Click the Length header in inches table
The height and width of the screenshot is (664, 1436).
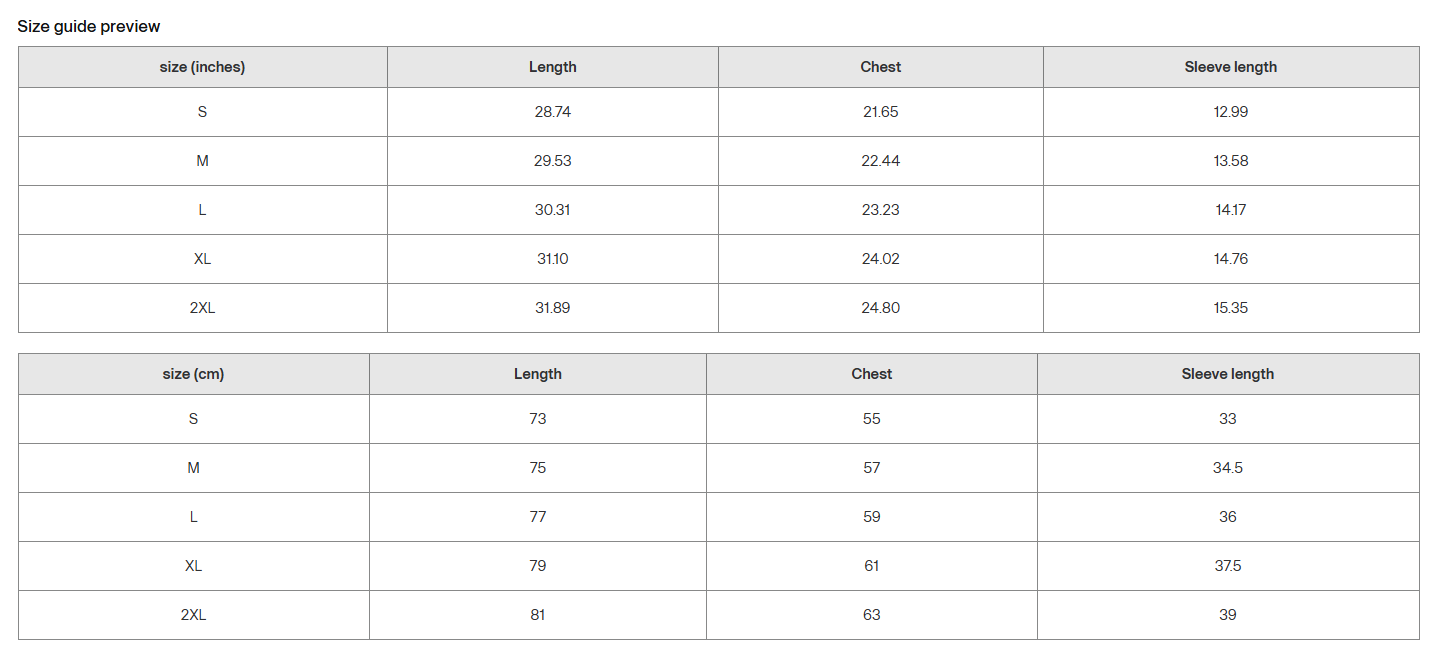pos(552,67)
